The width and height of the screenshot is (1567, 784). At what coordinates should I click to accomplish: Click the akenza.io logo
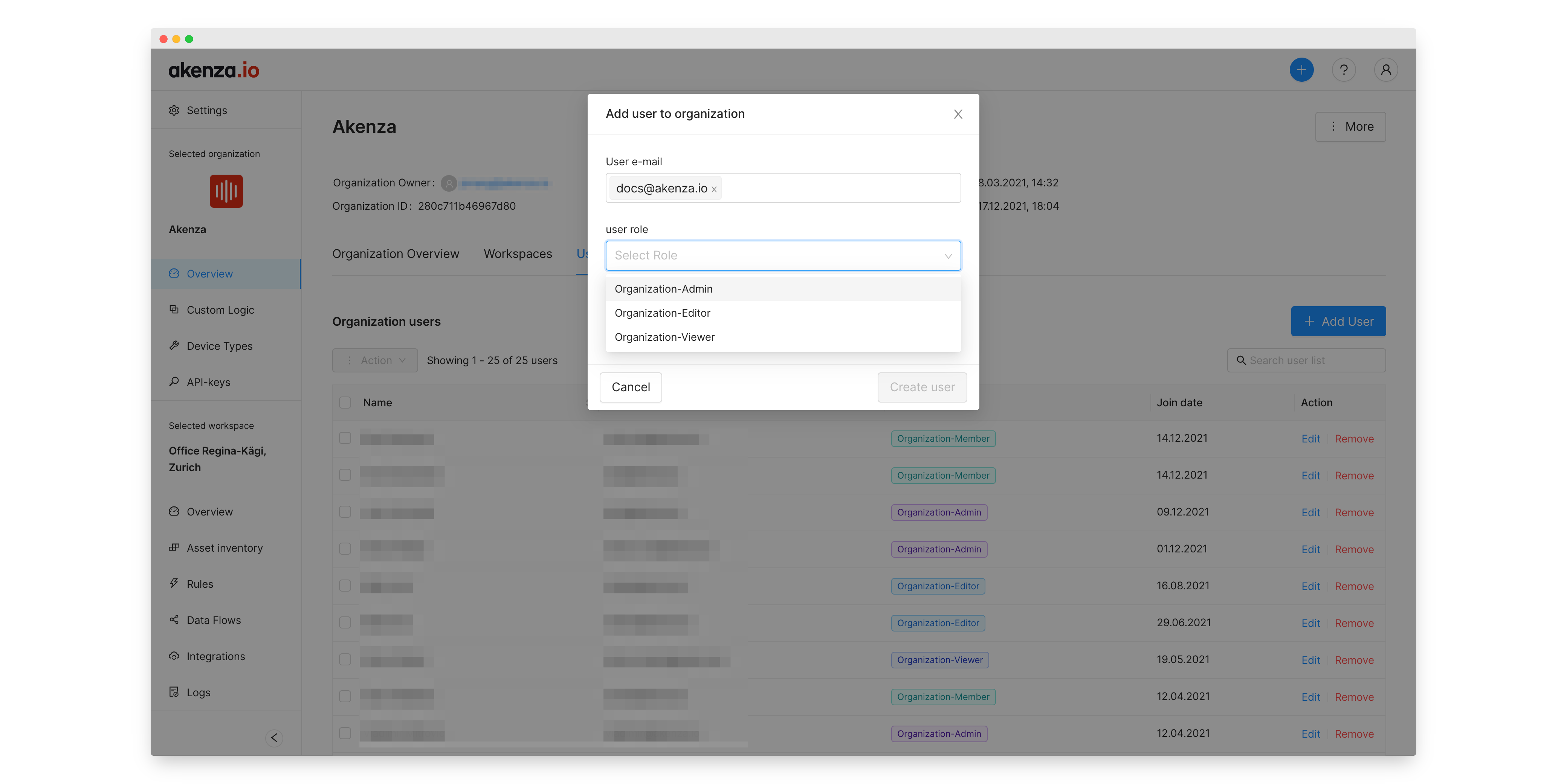click(x=214, y=70)
